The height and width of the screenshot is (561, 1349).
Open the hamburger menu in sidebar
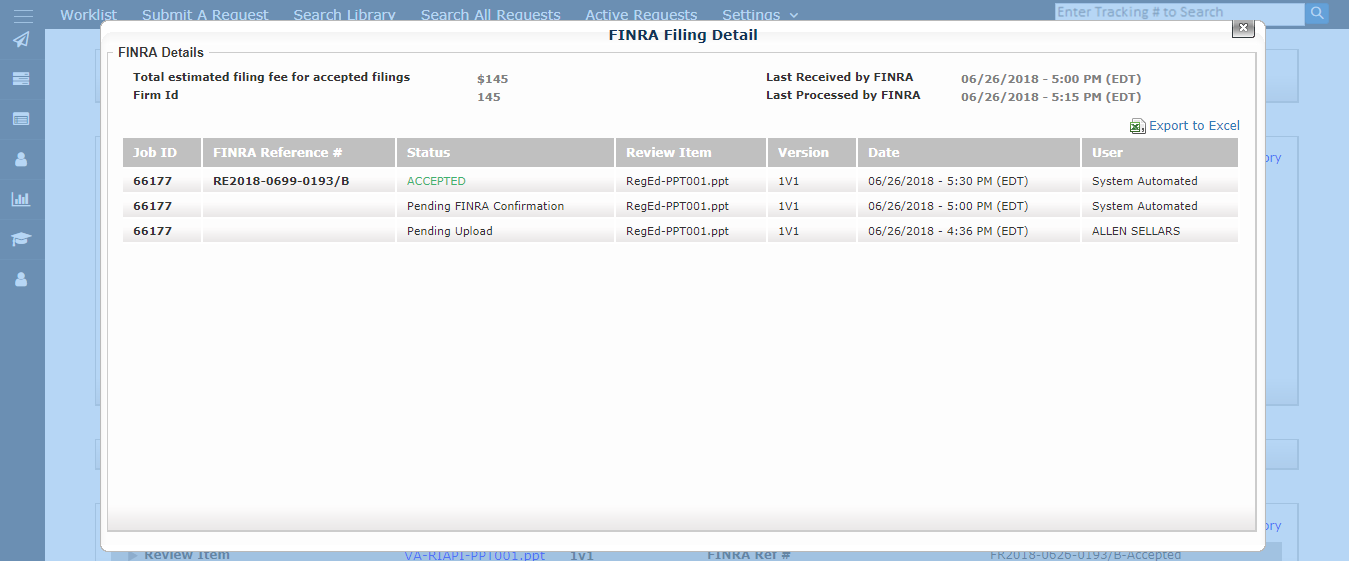(22, 15)
